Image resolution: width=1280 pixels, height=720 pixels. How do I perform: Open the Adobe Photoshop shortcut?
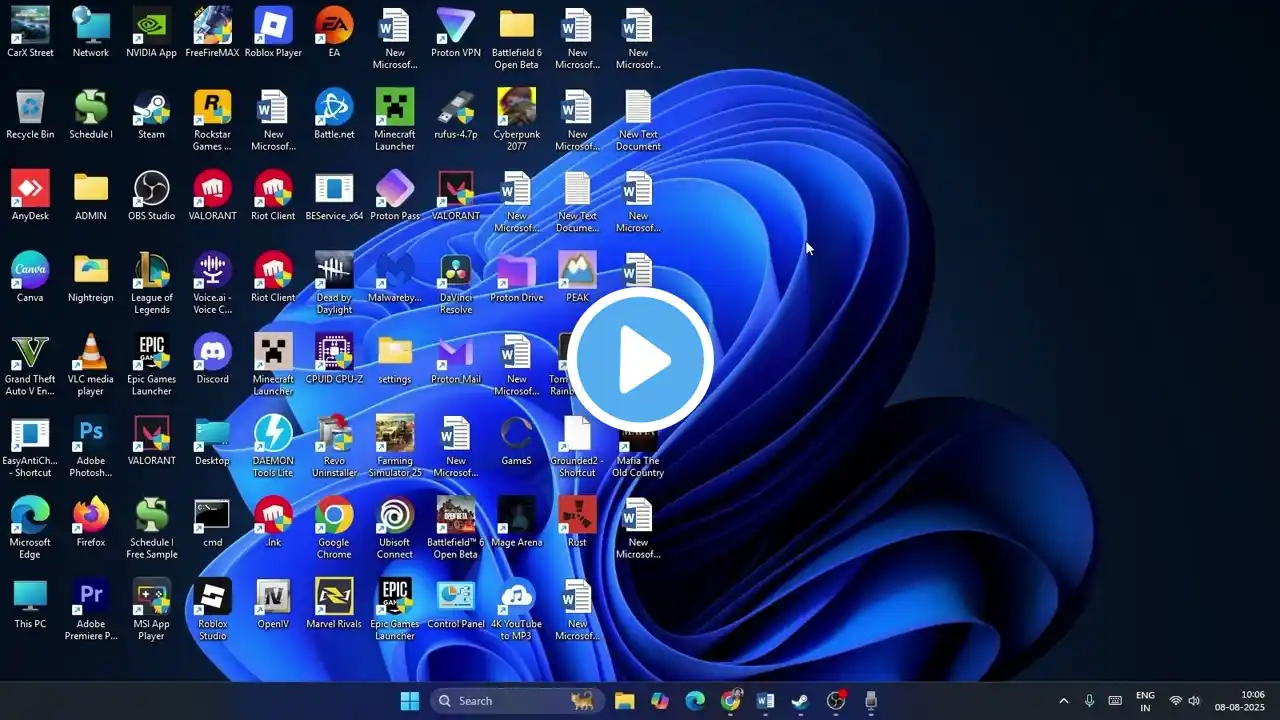click(91, 446)
